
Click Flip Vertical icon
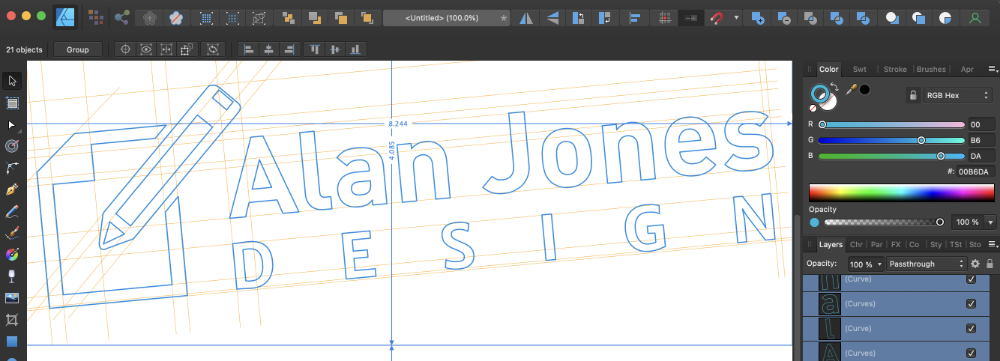click(x=552, y=18)
